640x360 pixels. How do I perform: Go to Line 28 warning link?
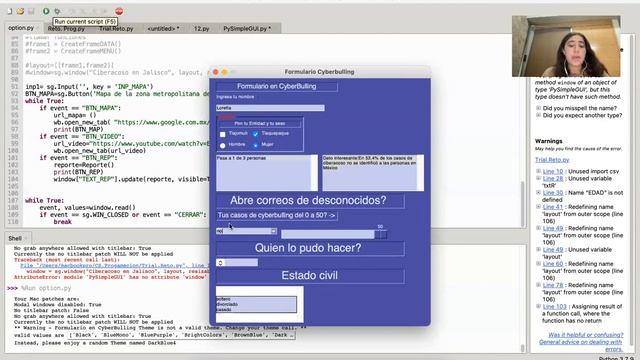point(553,179)
